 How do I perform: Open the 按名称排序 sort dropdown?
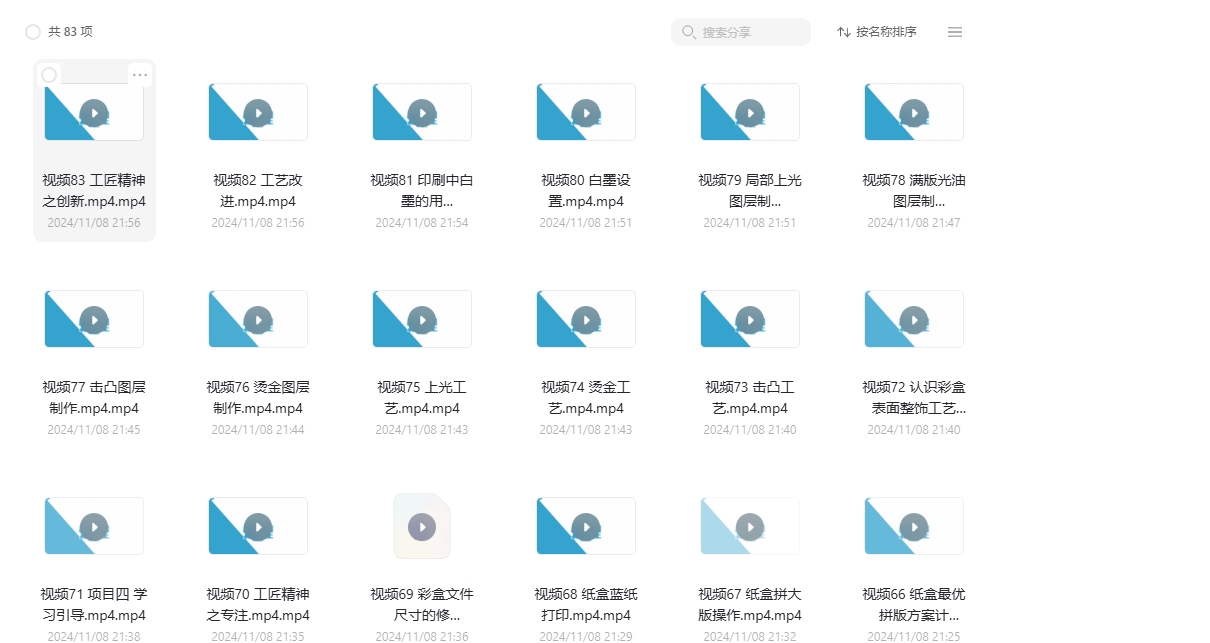pyautogui.click(x=884, y=31)
